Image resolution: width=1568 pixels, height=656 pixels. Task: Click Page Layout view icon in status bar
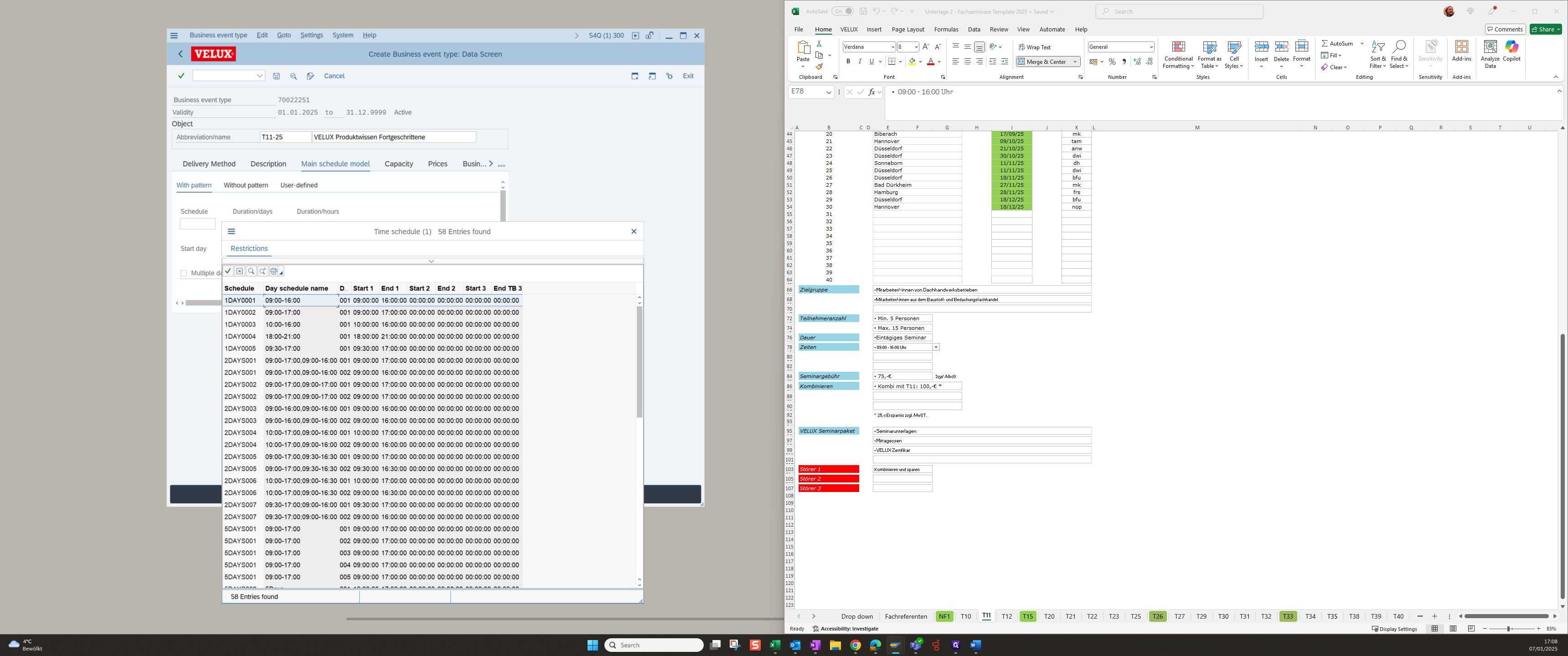(1453, 629)
